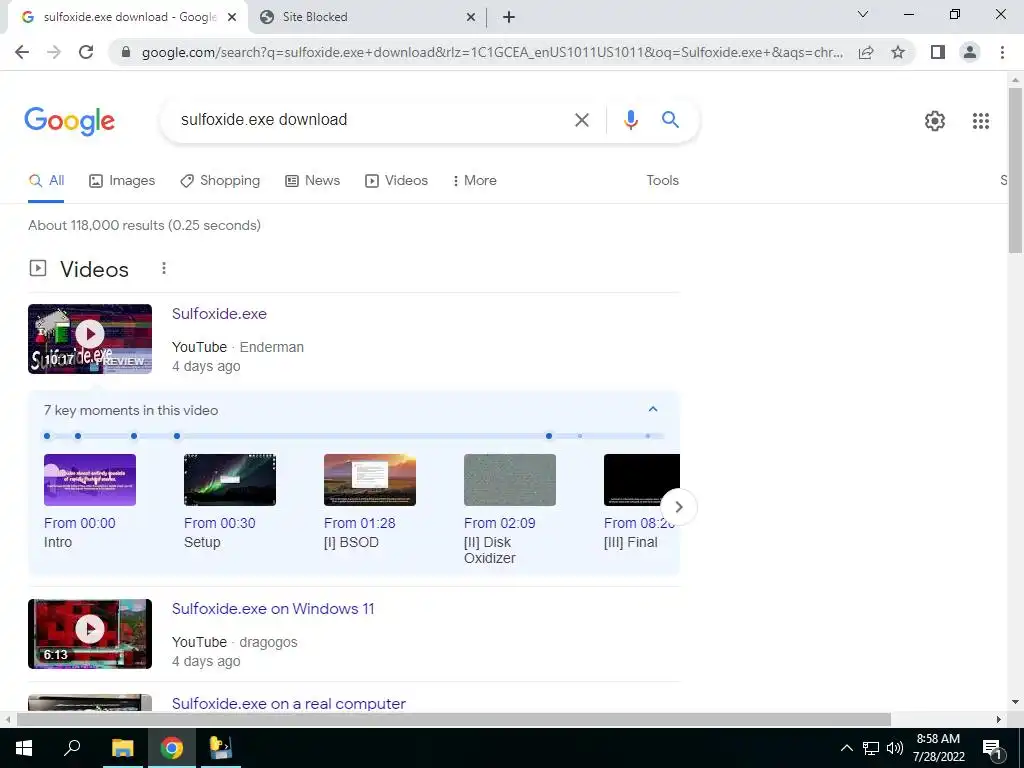Open Sulfoxide.exe on a real computer link
Screen dimensions: 1024x768
point(289,704)
